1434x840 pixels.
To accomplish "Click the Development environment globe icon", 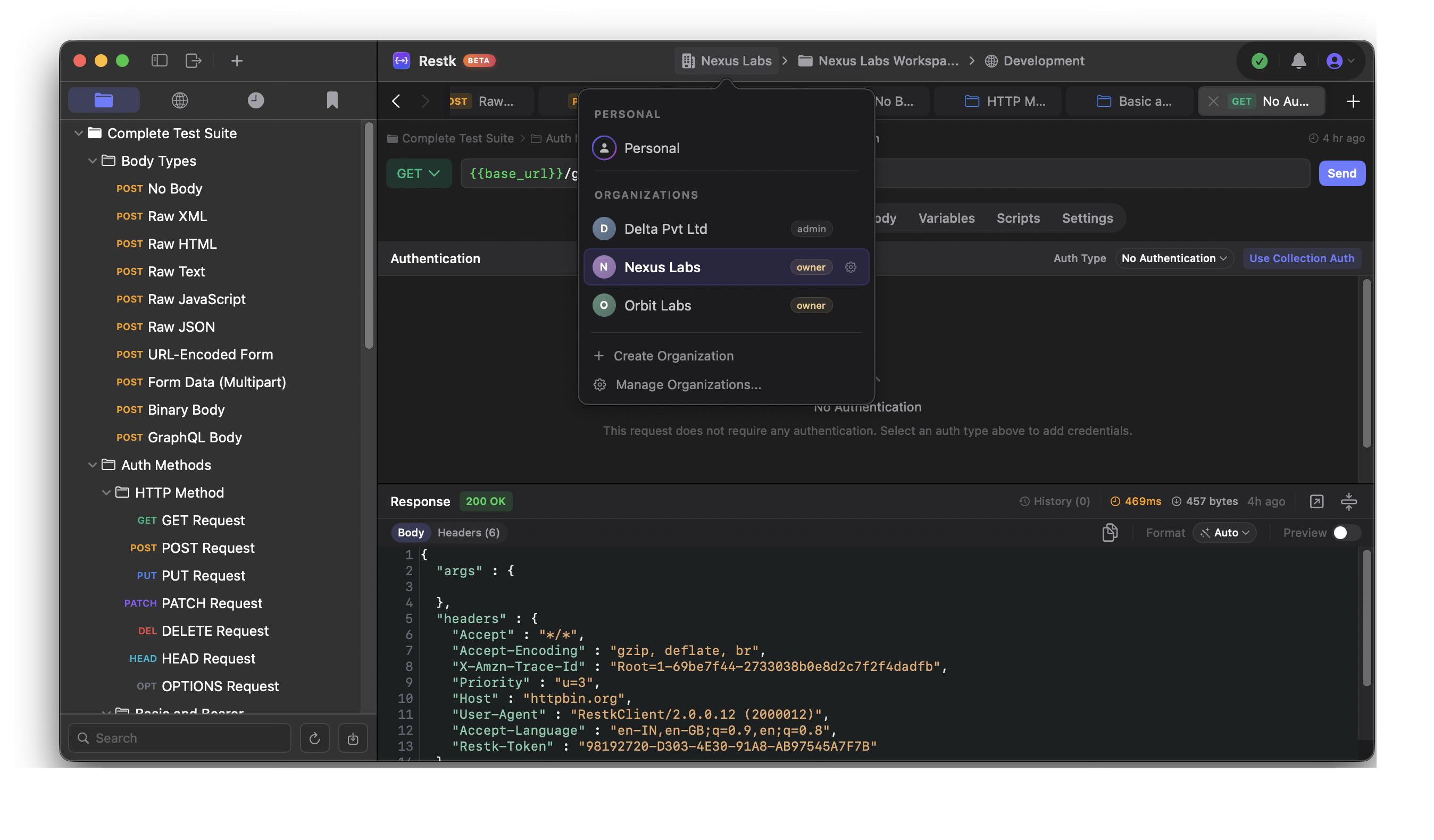I will 991,61.
